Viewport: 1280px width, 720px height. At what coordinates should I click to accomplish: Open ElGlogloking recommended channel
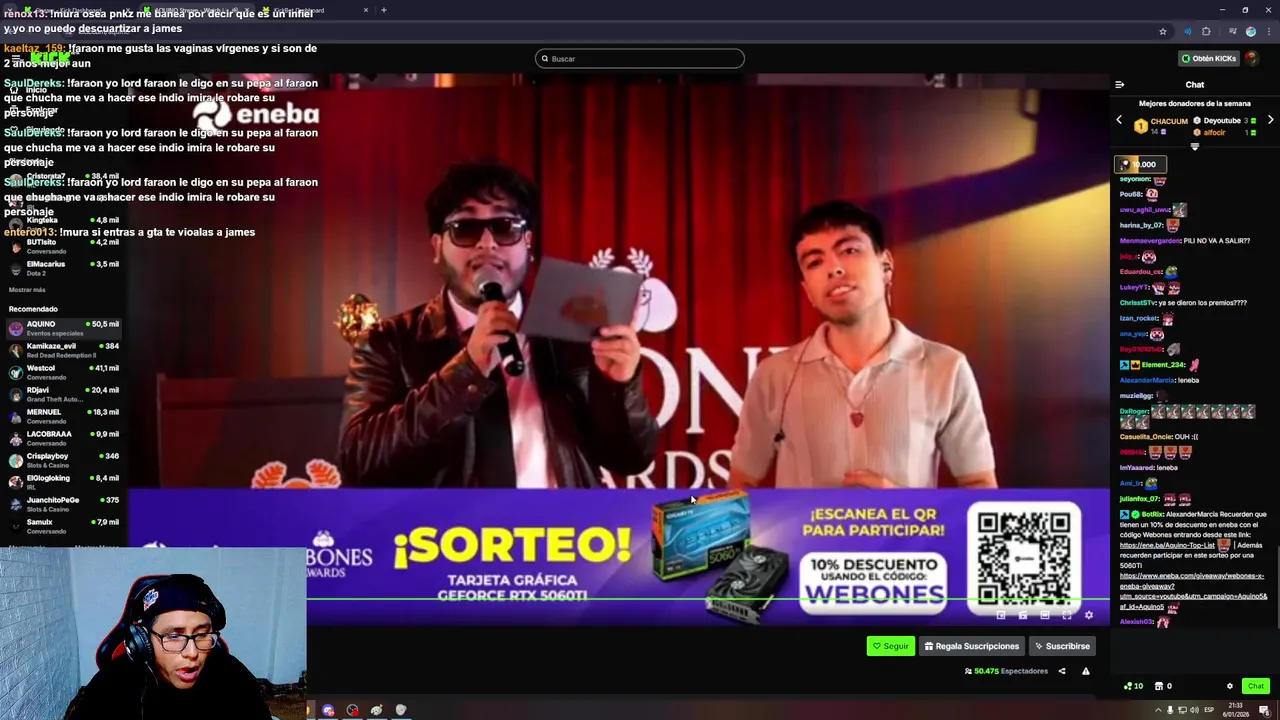pyautogui.click(x=63, y=482)
